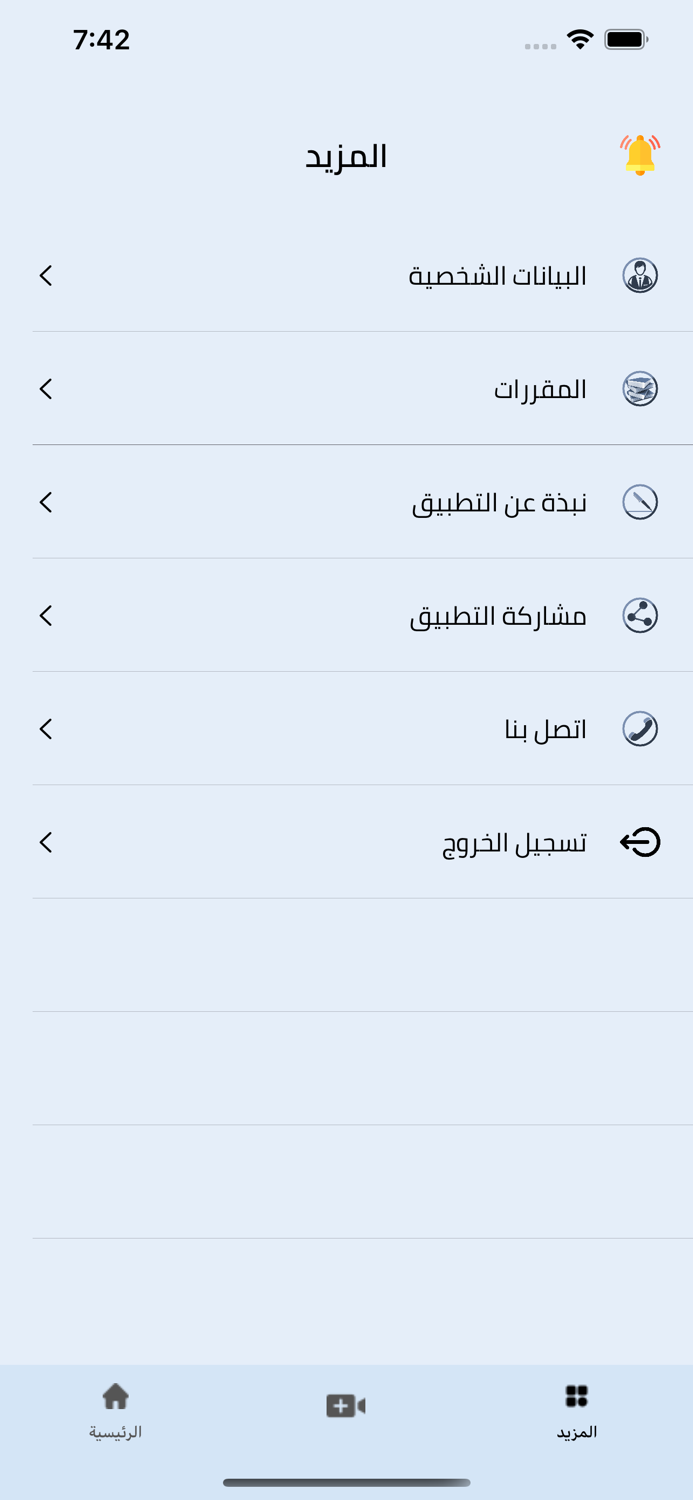Open نبذة عن التطبيق via its chevron

point(45,503)
